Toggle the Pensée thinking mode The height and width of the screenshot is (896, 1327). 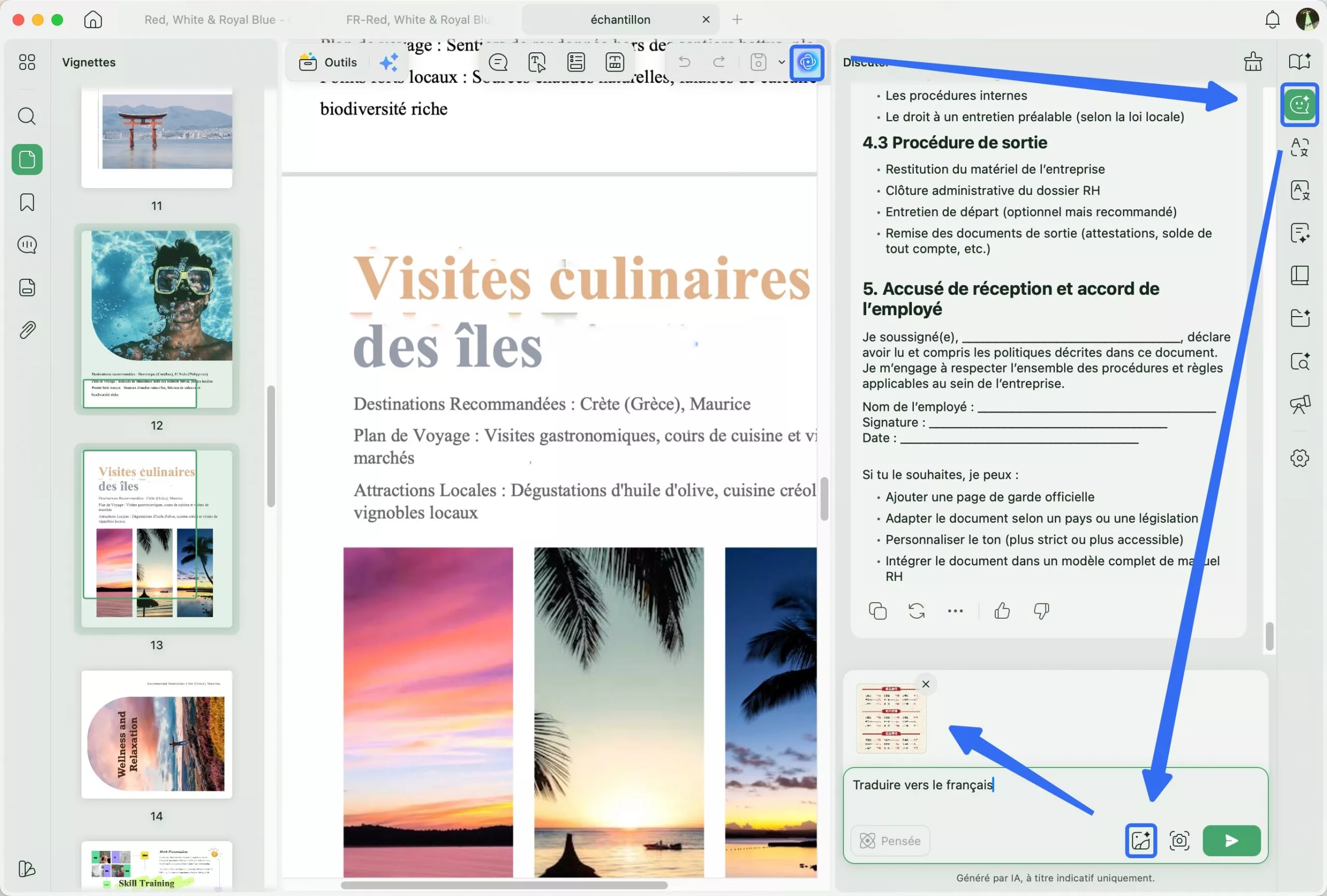[889, 841]
